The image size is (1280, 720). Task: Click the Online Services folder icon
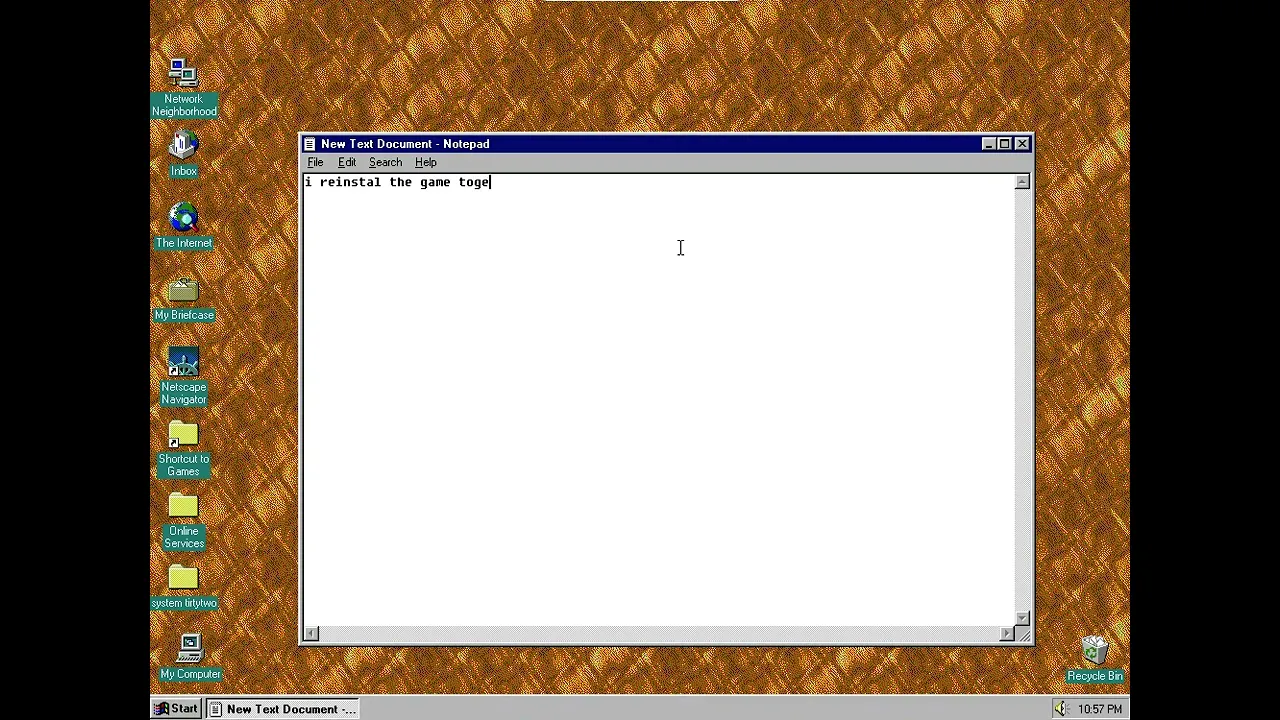pyautogui.click(x=183, y=507)
